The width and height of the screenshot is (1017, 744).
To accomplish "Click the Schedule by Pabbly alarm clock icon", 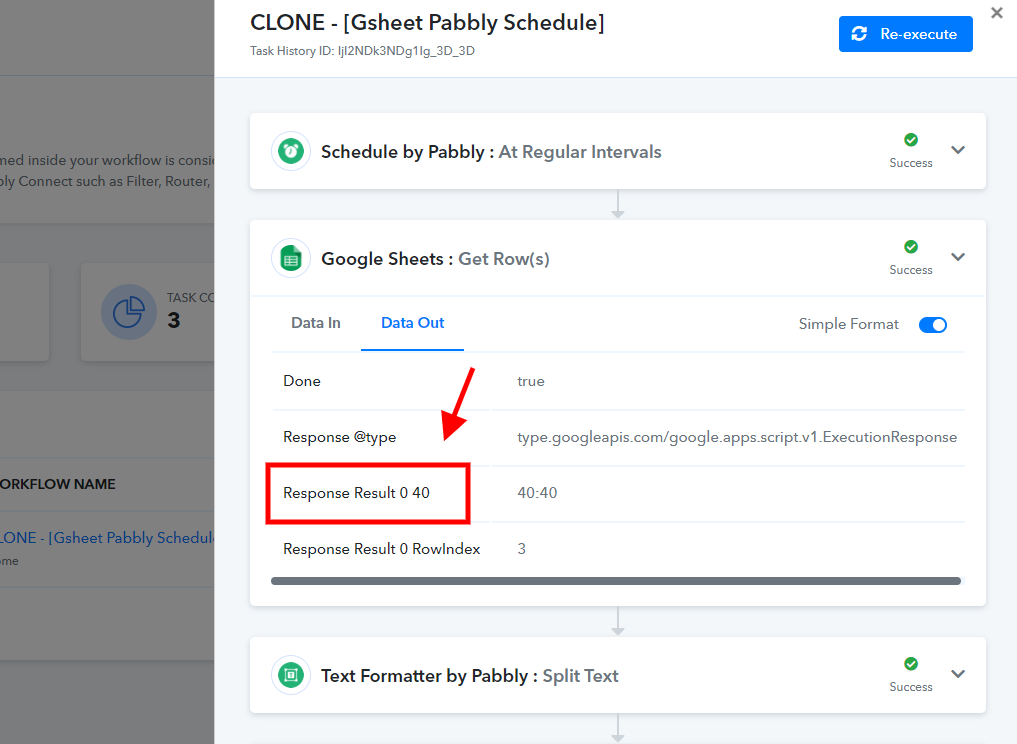I will click(x=291, y=152).
